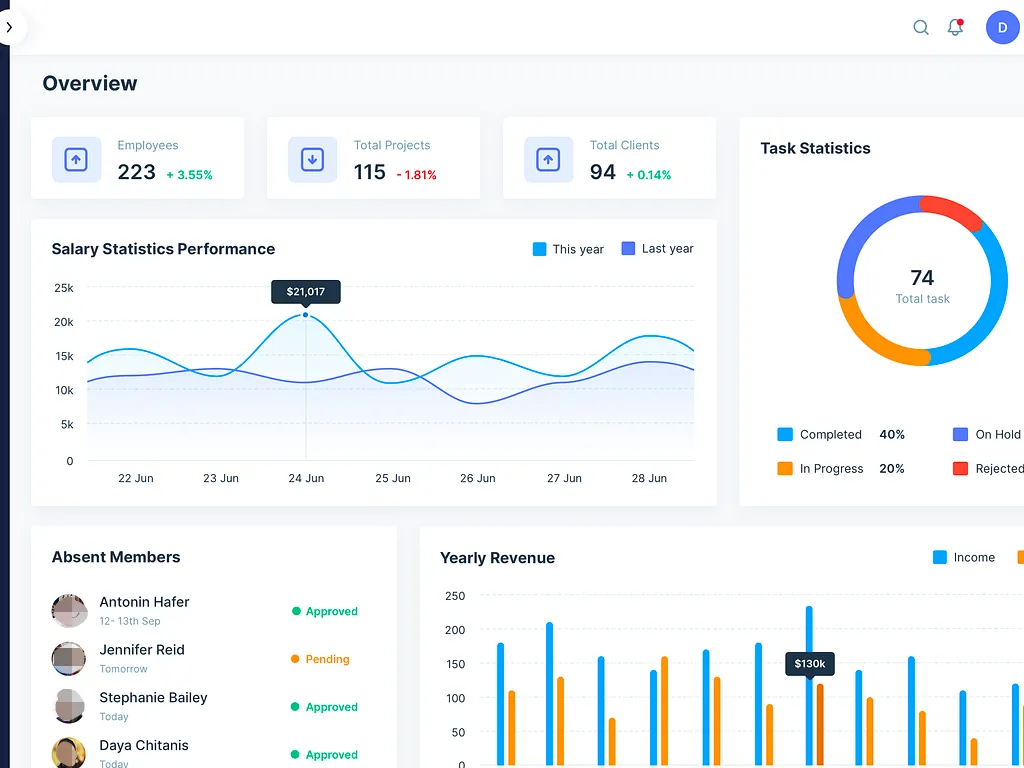Select Daya Chitanis's name
This screenshot has height=768, width=1024.
144,745
